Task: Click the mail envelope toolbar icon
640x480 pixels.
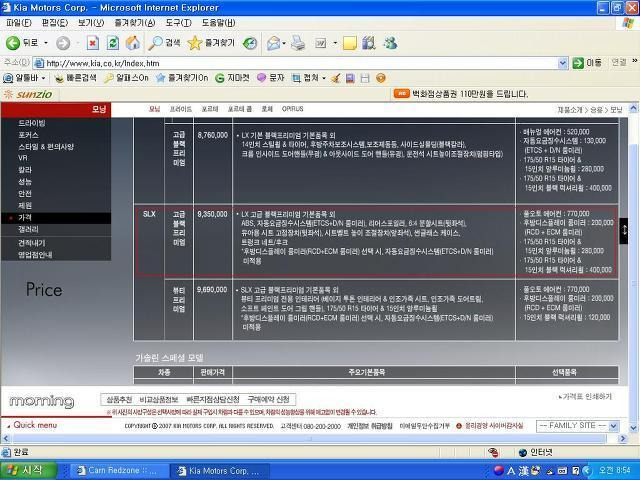Action: tap(273, 43)
